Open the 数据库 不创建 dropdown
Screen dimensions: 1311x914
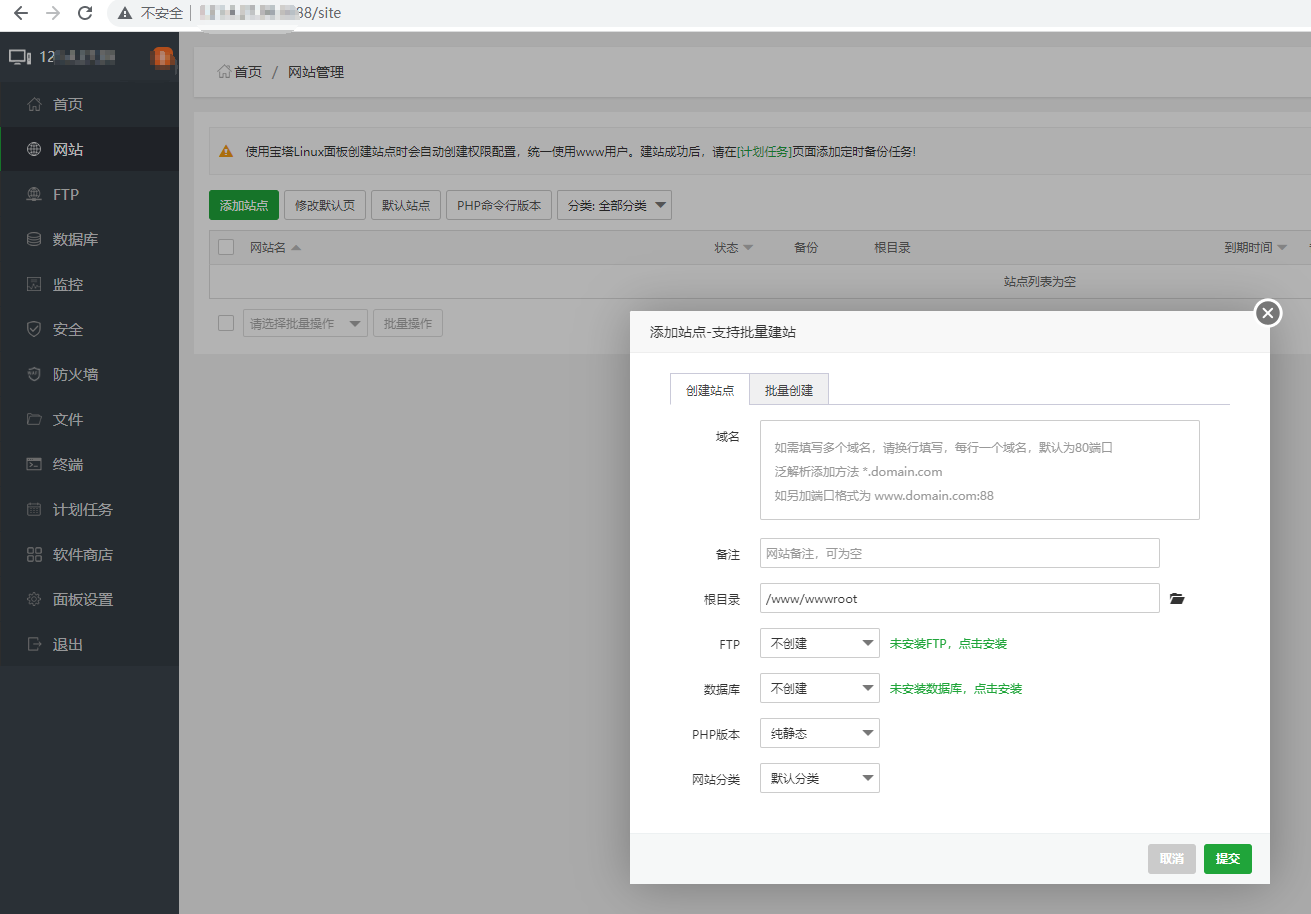click(x=820, y=688)
